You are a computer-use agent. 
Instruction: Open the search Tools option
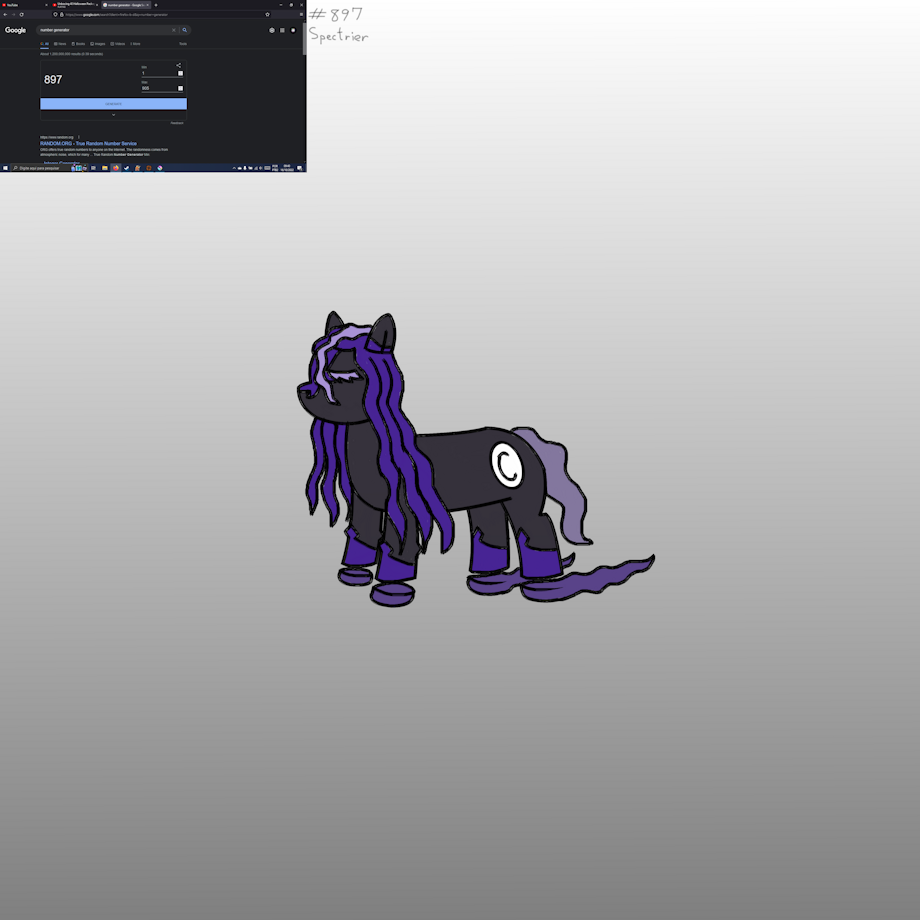[183, 44]
